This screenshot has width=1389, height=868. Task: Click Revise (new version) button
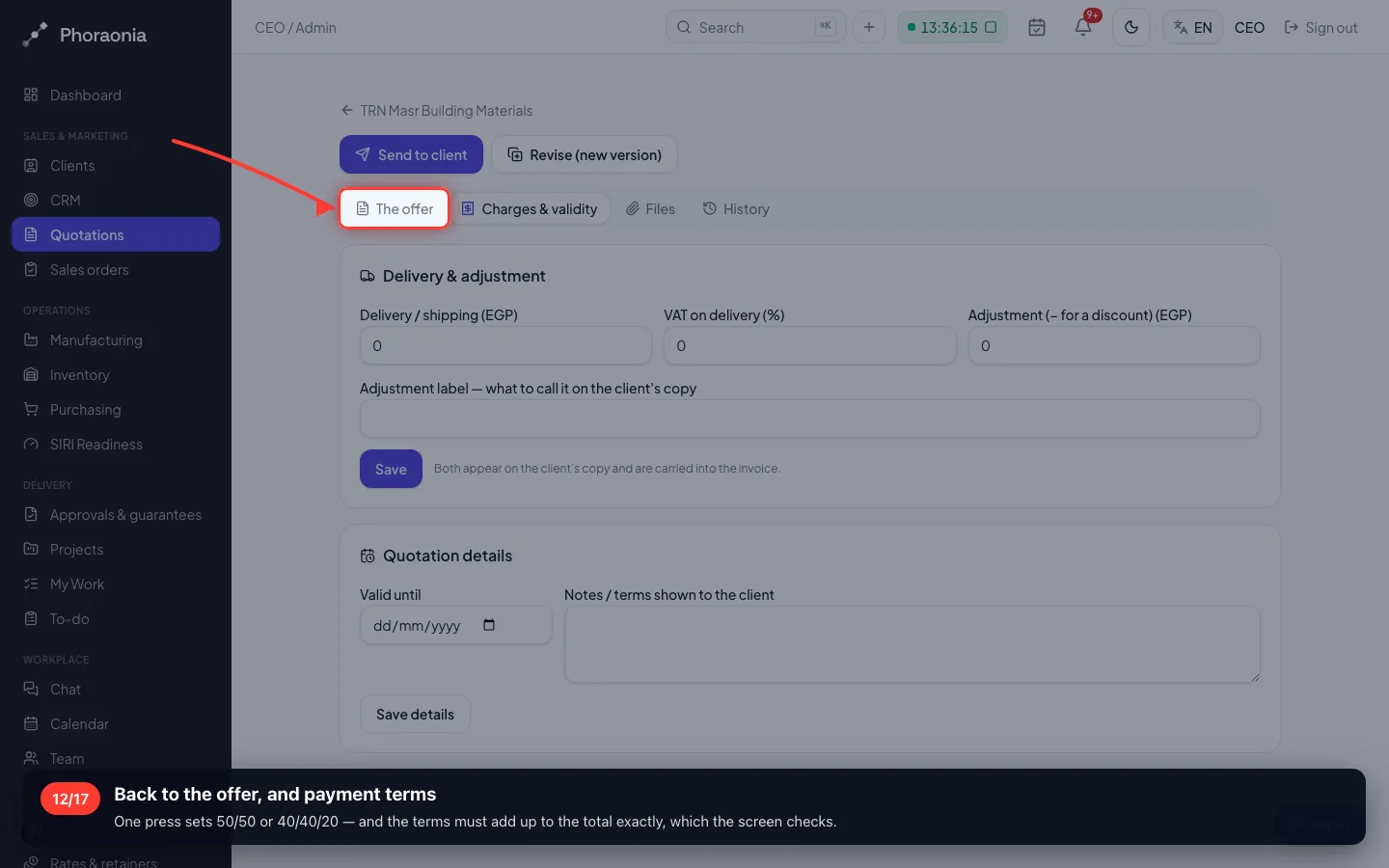click(585, 155)
